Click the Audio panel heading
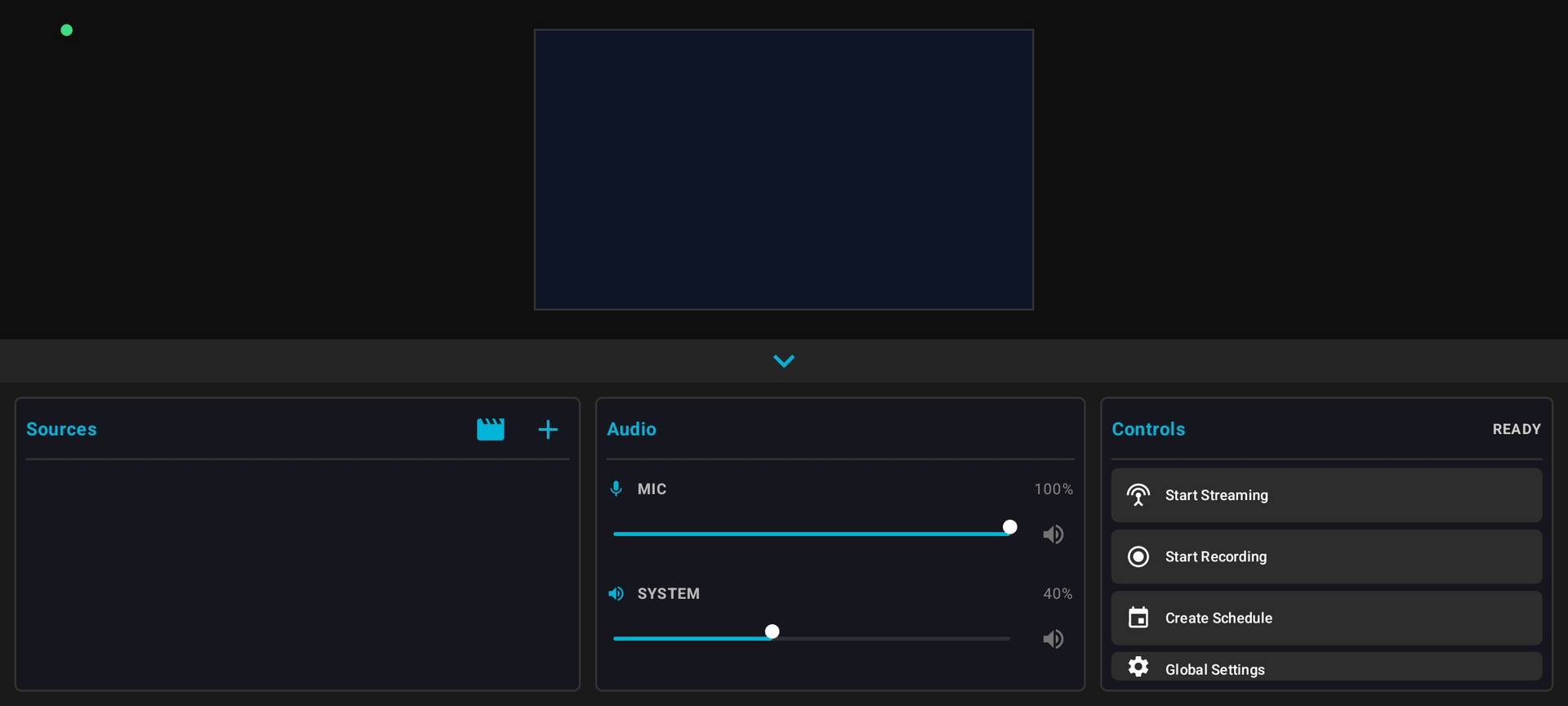This screenshot has height=706, width=1568. pyautogui.click(x=631, y=429)
